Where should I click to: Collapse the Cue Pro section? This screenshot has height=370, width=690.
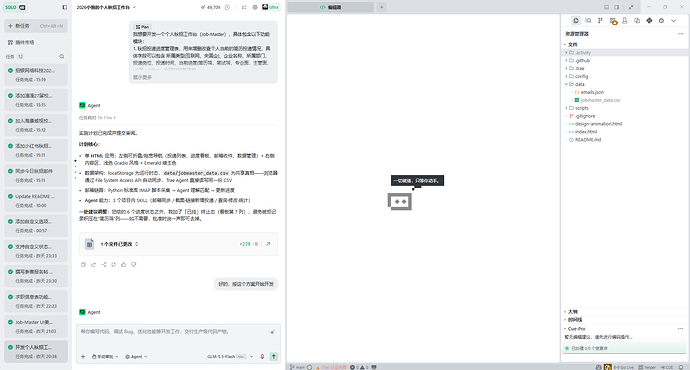click(575, 329)
